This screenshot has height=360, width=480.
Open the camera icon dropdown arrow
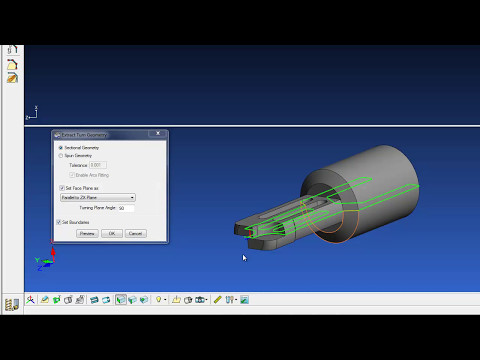[207, 300]
